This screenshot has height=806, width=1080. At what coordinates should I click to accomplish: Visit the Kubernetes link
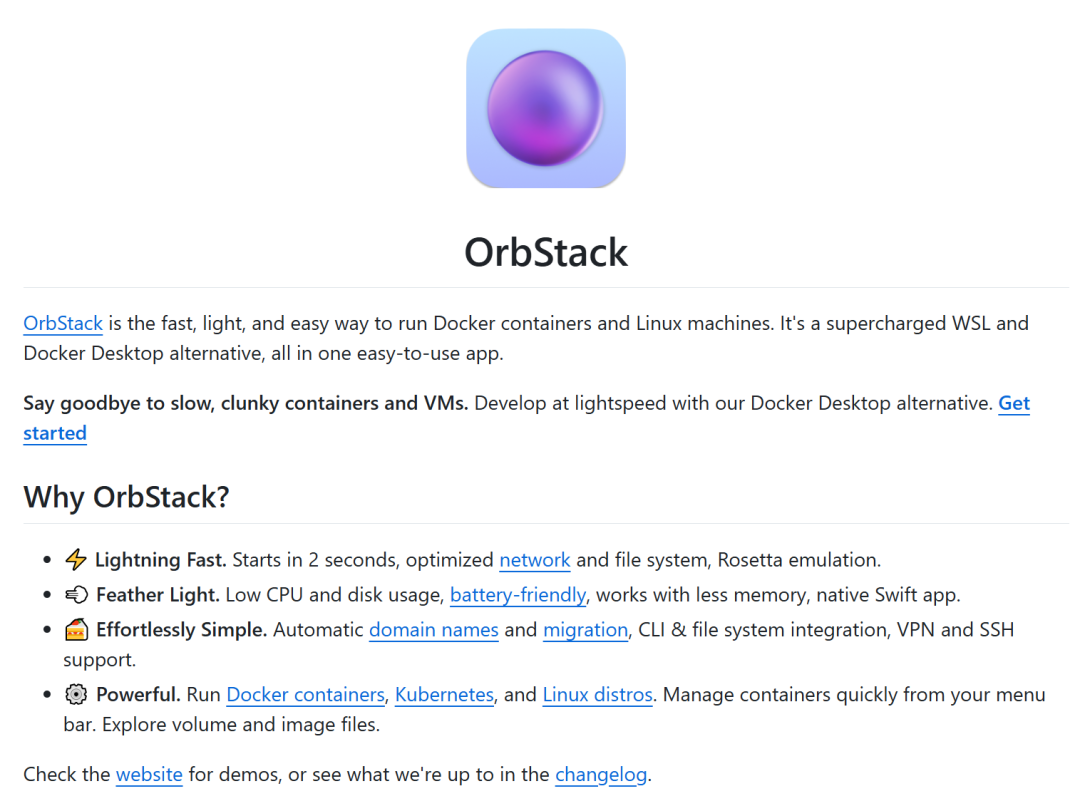[444, 694]
